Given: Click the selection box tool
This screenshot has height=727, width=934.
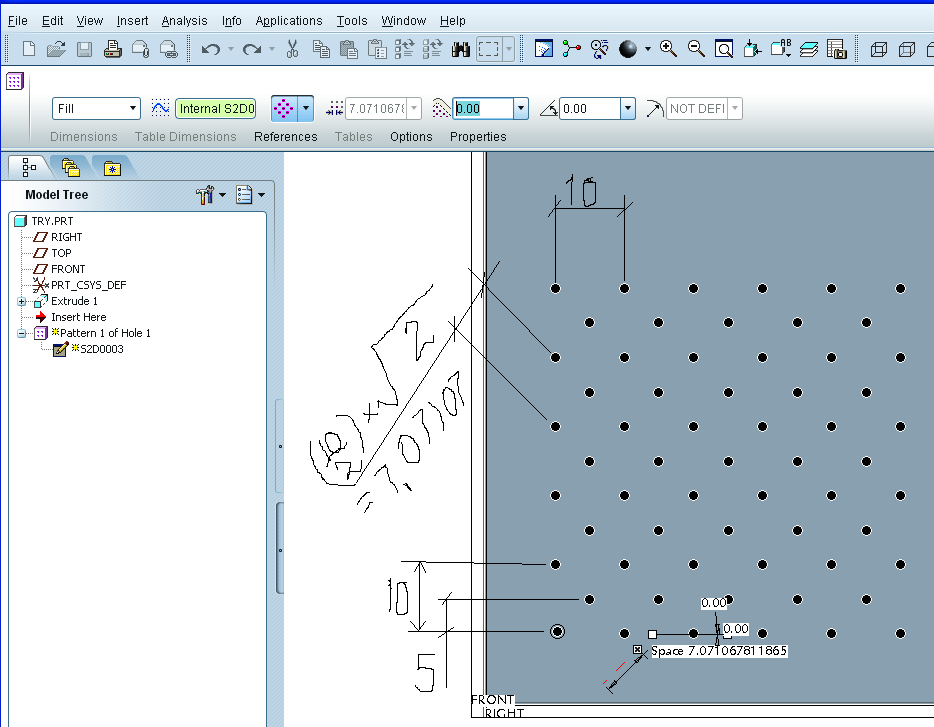Looking at the screenshot, I should (x=488, y=49).
